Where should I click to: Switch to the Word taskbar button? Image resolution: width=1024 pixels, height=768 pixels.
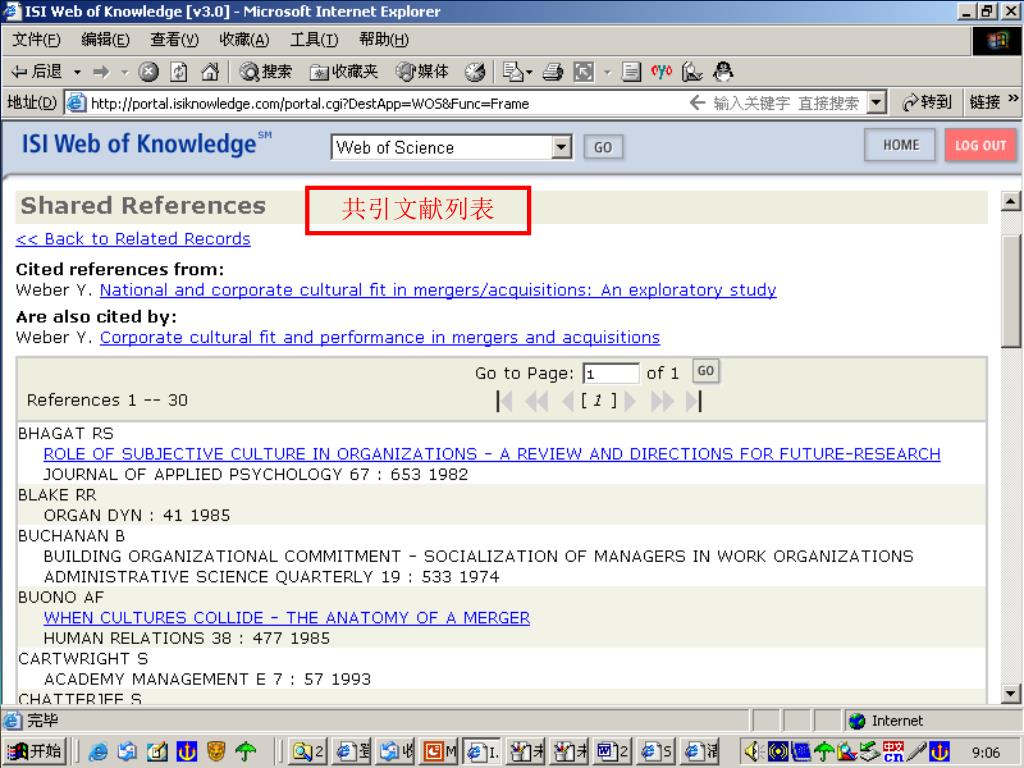(613, 752)
